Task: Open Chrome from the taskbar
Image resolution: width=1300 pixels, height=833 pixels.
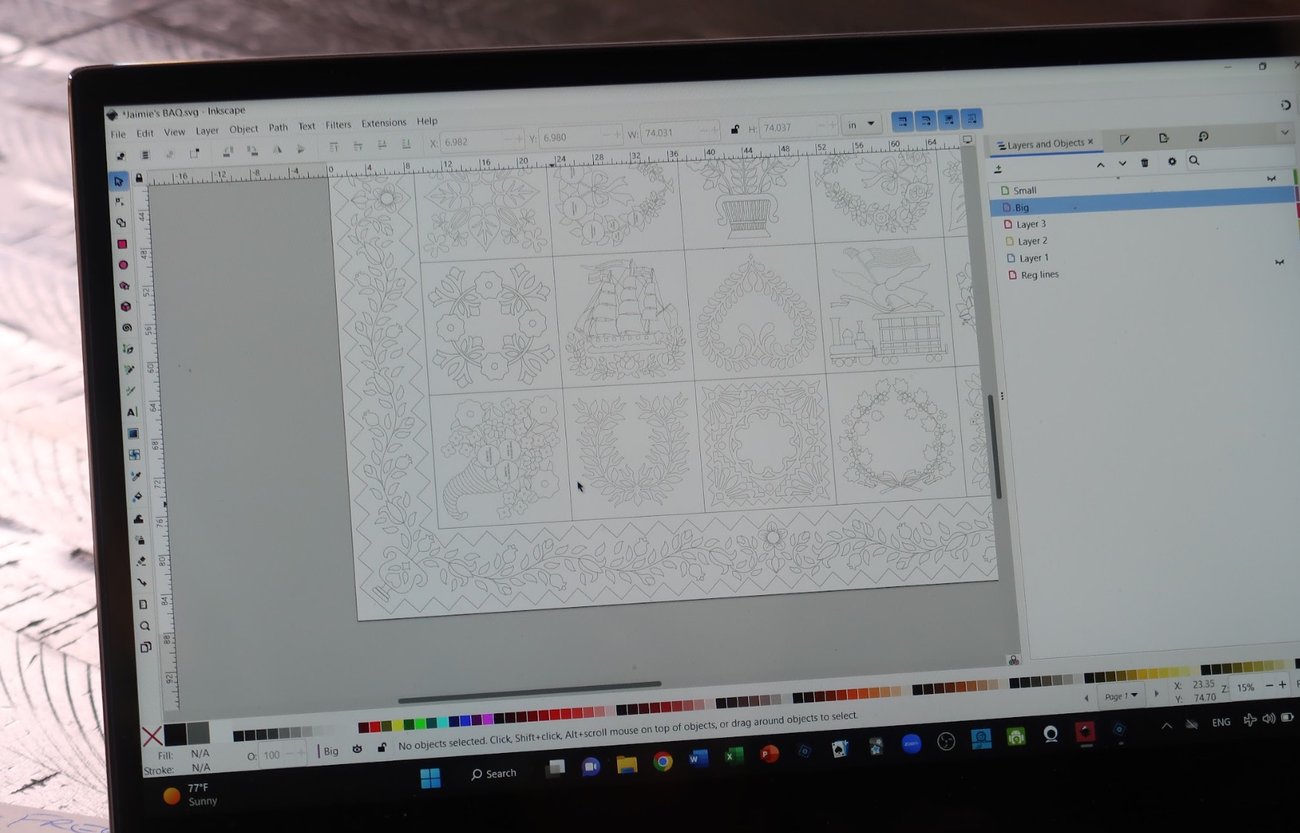Action: tap(662, 762)
